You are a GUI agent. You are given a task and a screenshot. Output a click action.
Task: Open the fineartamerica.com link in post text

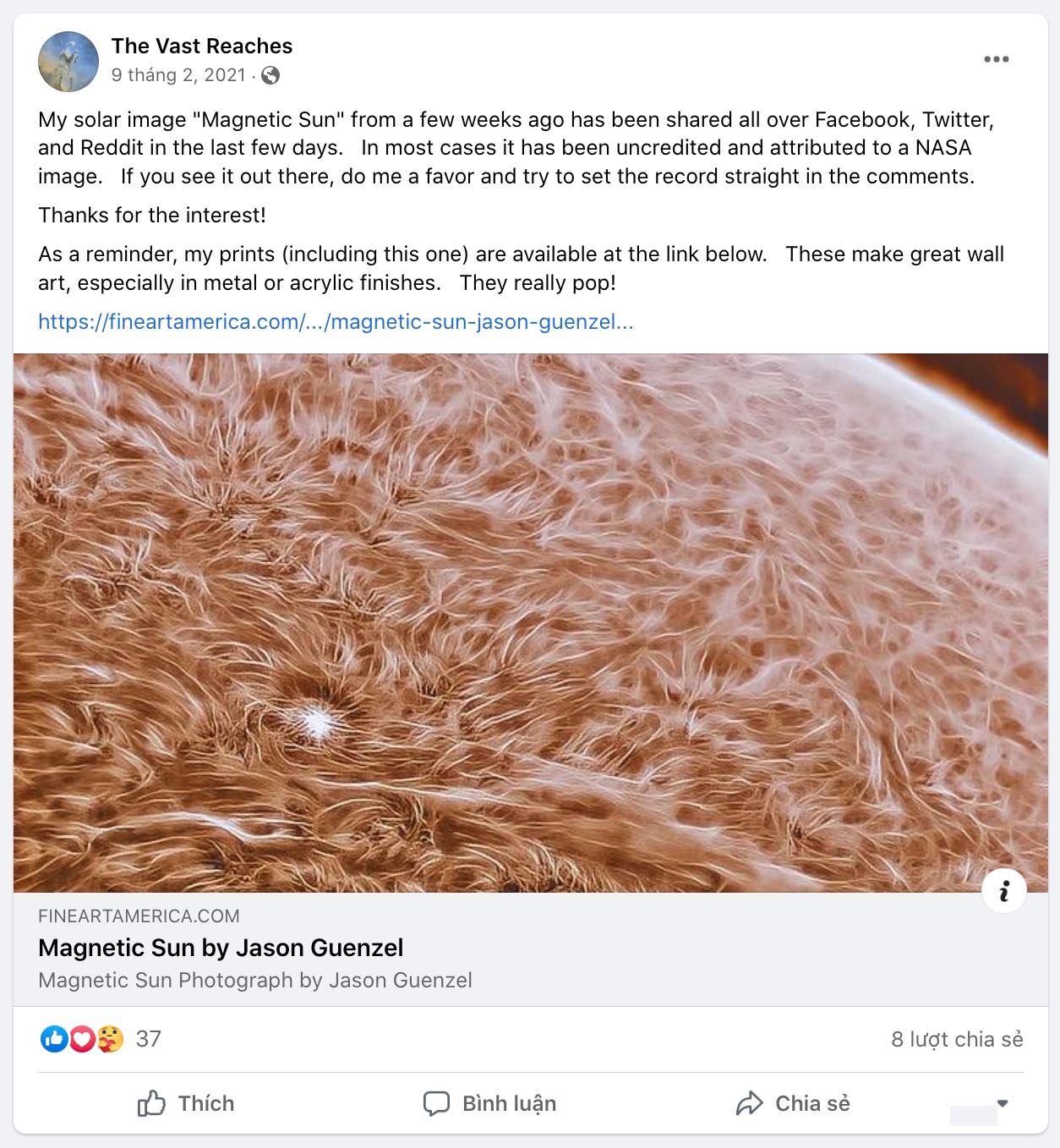point(336,322)
